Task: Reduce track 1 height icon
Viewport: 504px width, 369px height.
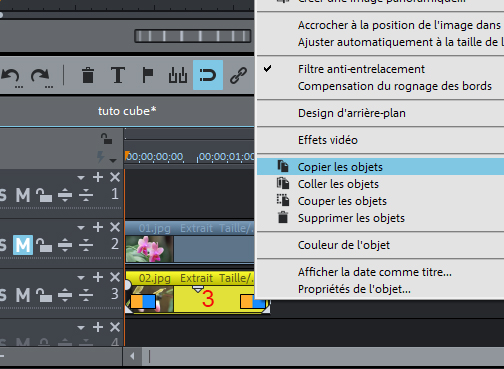Action: (x=86, y=195)
